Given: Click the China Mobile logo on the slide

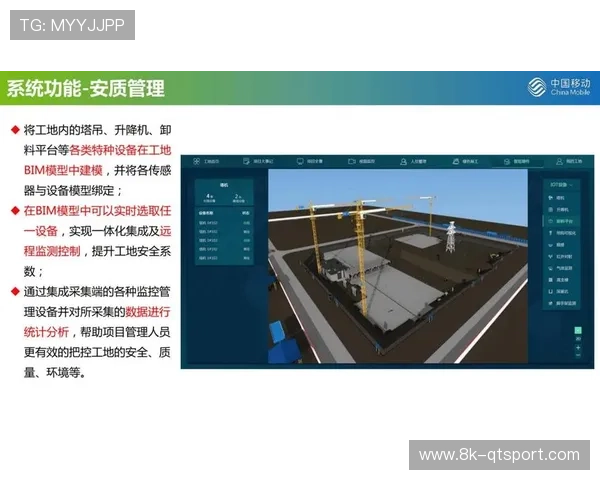Looking at the screenshot, I should (559, 87).
